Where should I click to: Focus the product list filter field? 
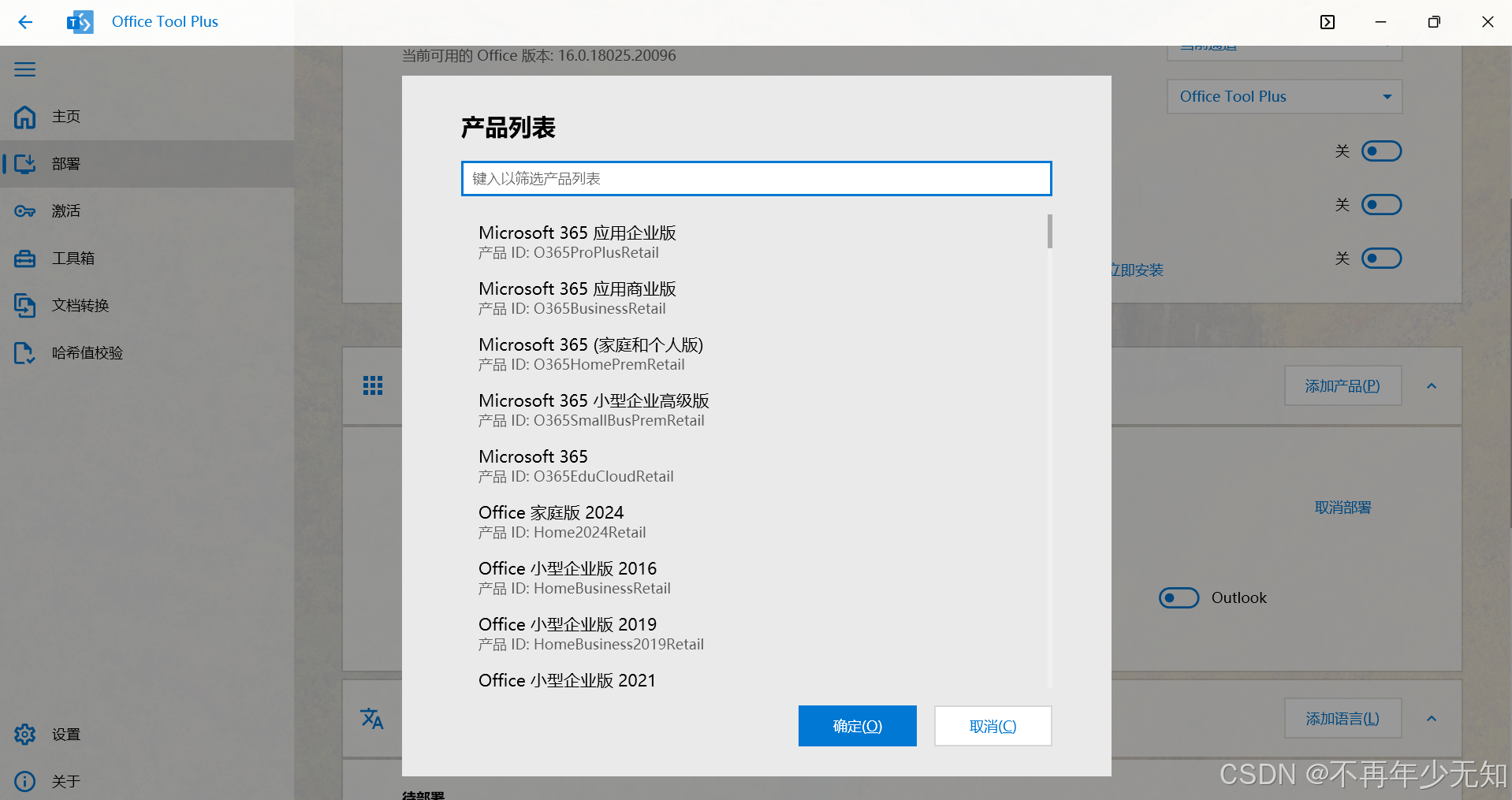[757, 179]
